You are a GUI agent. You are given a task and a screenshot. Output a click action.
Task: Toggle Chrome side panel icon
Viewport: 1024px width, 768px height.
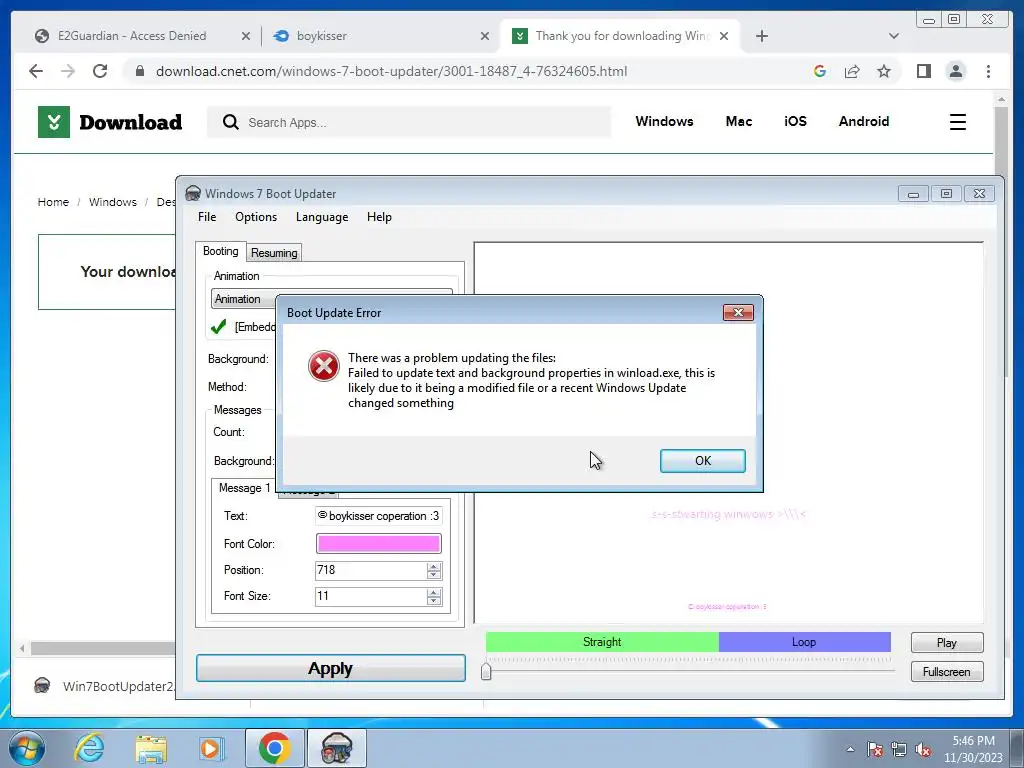click(923, 71)
